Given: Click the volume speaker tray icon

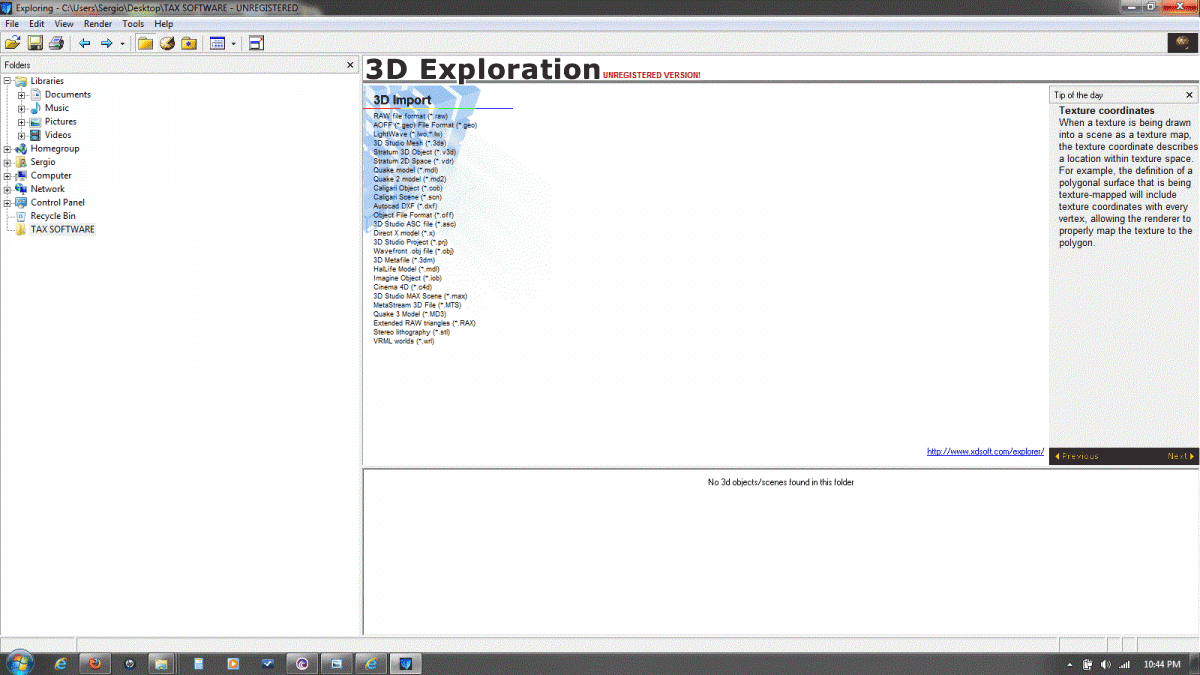Looking at the screenshot, I should tap(1105, 665).
